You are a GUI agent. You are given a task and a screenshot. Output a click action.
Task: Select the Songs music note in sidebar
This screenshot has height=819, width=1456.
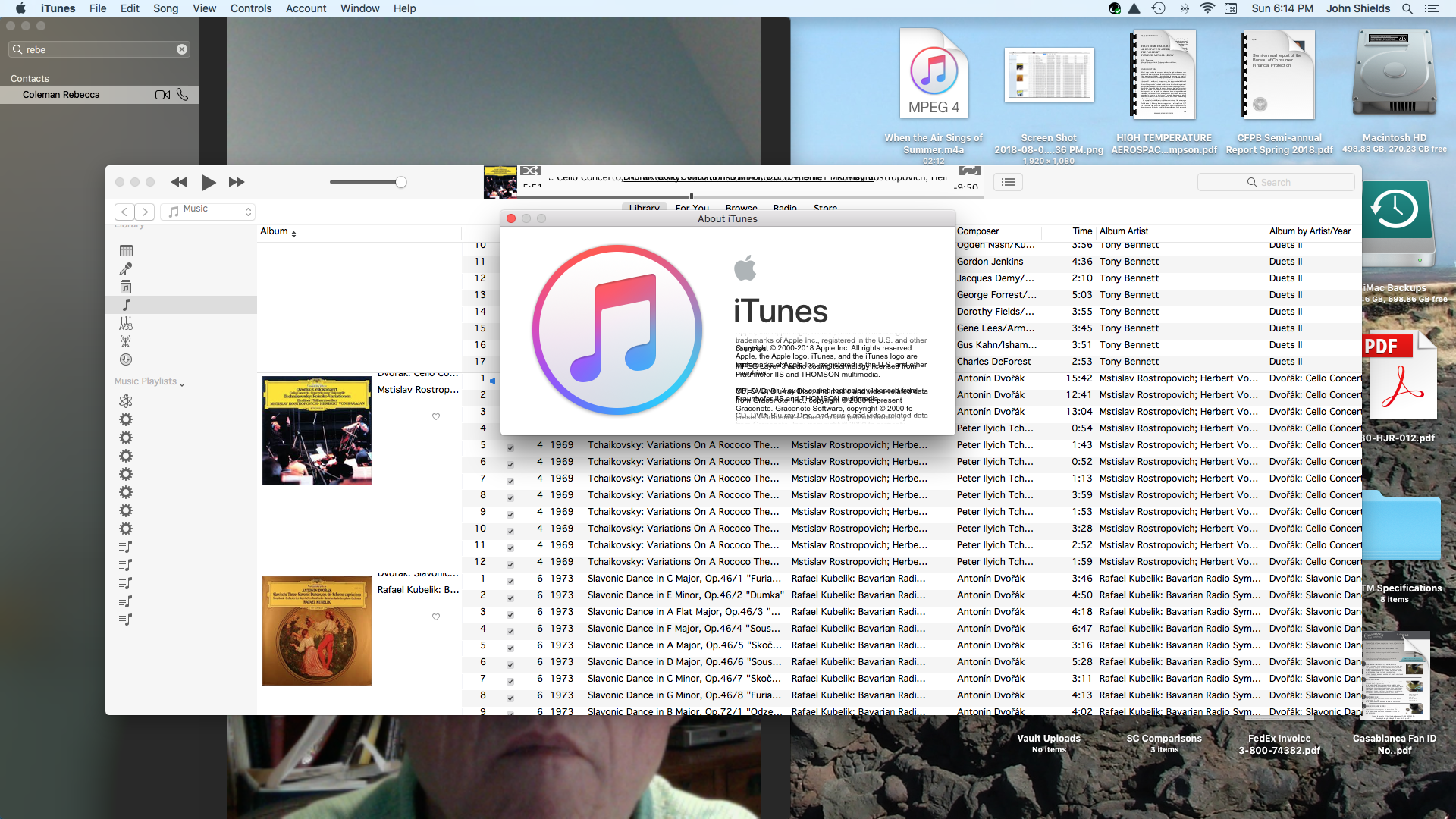tap(126, 305)
